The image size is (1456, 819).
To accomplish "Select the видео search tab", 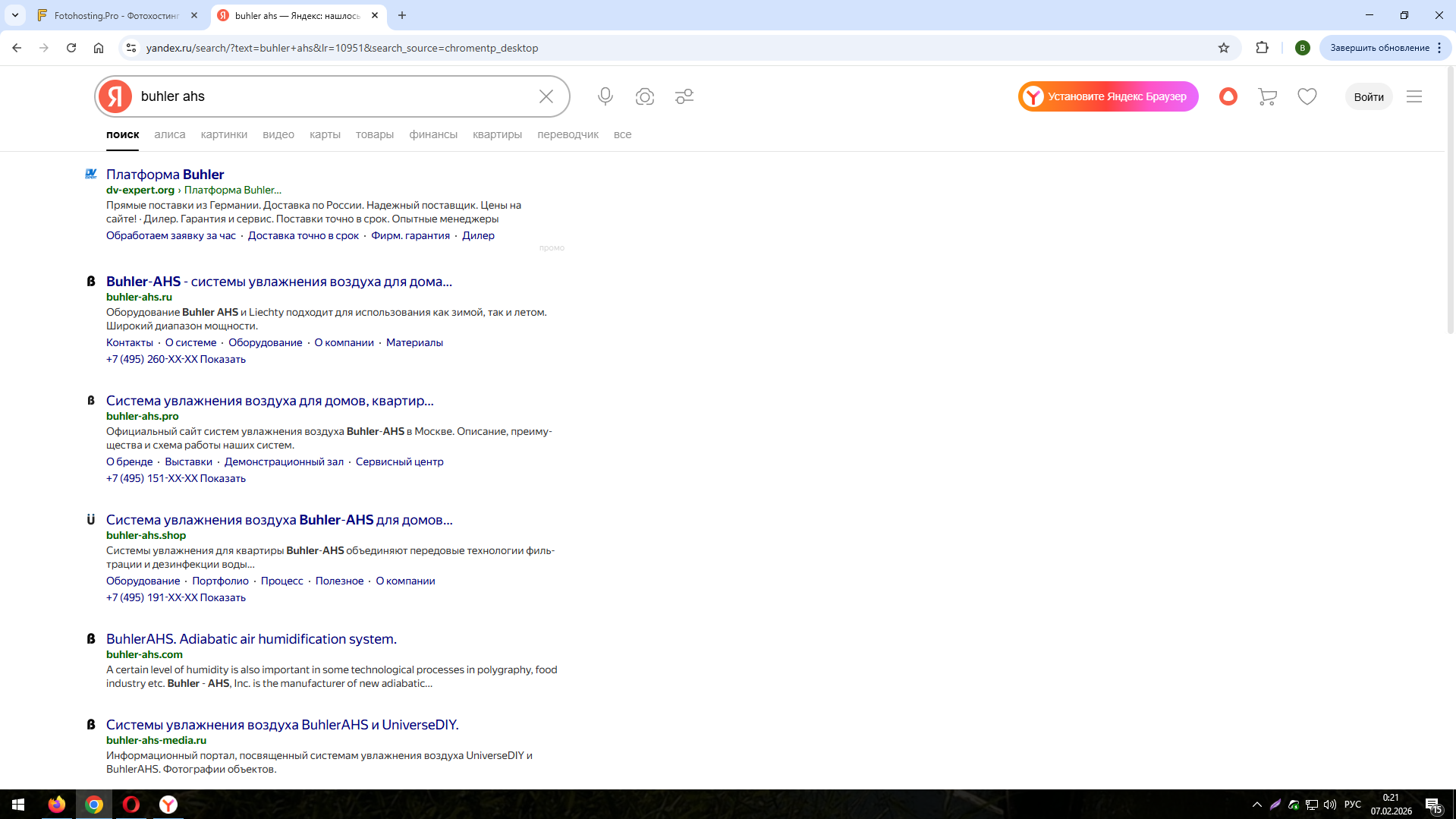I will tap(278, 134).
